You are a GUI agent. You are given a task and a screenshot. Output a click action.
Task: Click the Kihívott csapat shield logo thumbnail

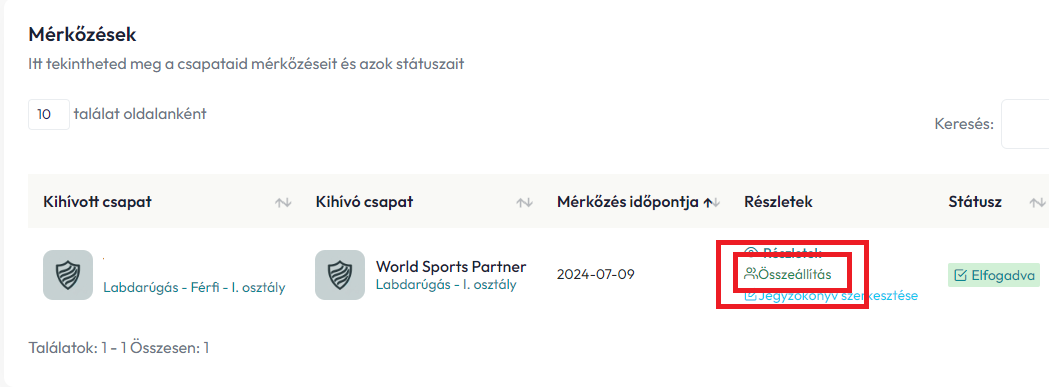[68, 275]
